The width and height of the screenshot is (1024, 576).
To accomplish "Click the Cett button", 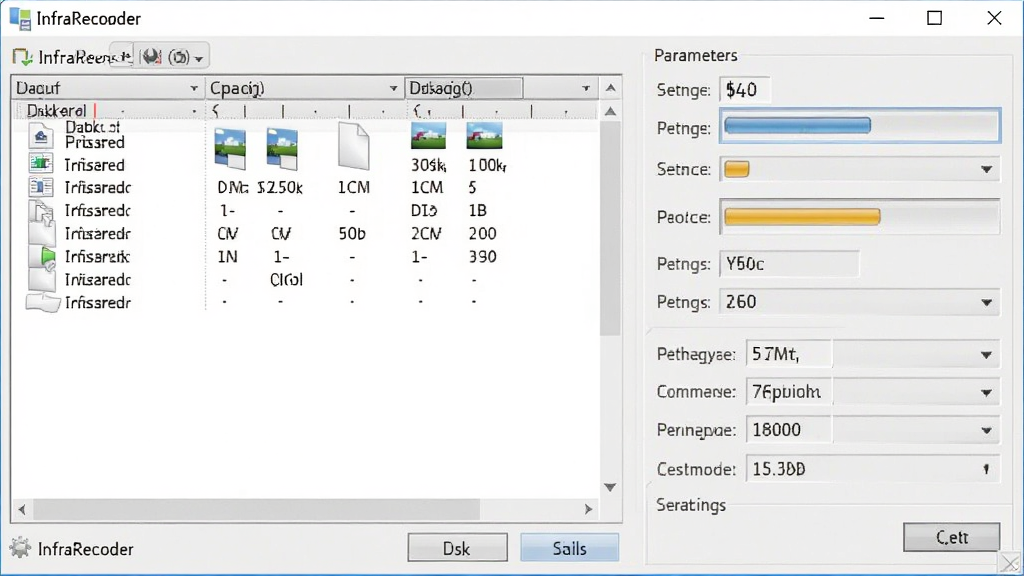I will coord(952,537).
